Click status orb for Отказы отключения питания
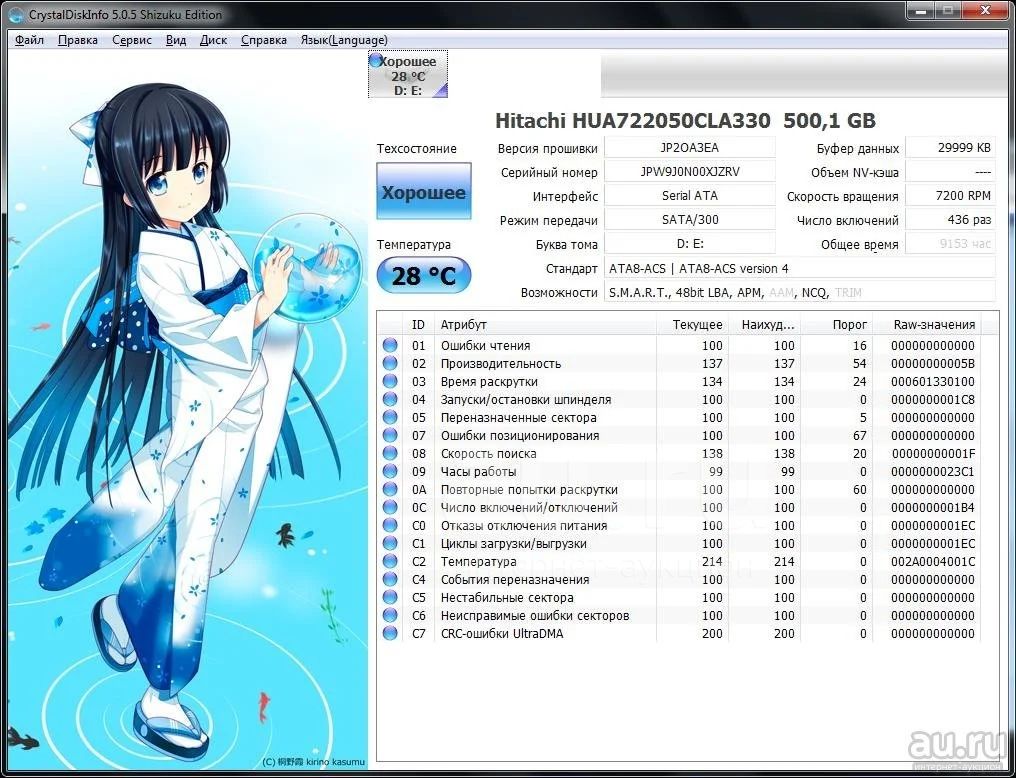The image size is (1016, 778). tap(390, 525)
